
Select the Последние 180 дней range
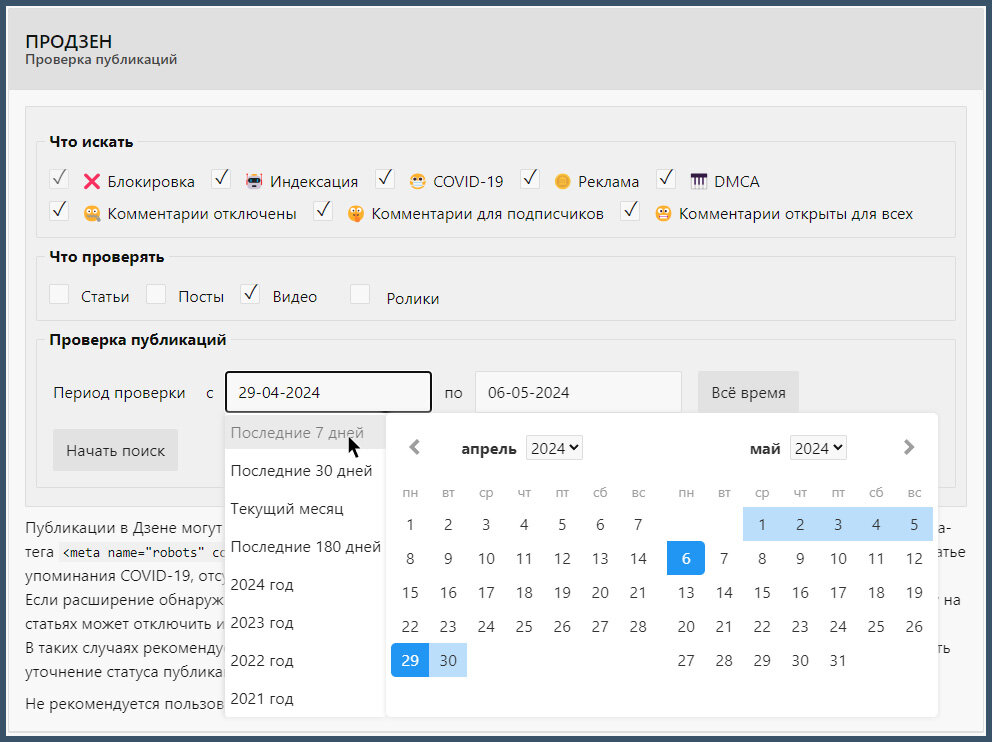tap(305, 547)
